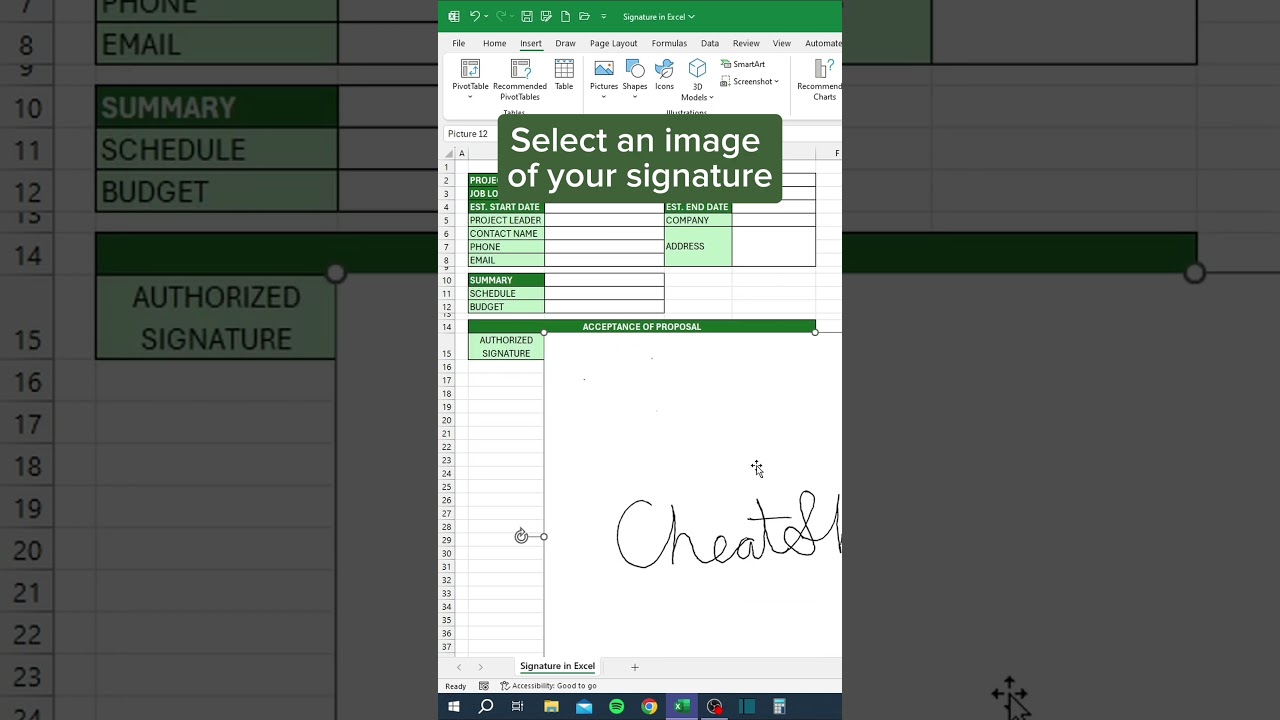Expand the Shapes dropdown arrow
Viewport: 1280px width, 720px height.
click(x=635, y=97)
